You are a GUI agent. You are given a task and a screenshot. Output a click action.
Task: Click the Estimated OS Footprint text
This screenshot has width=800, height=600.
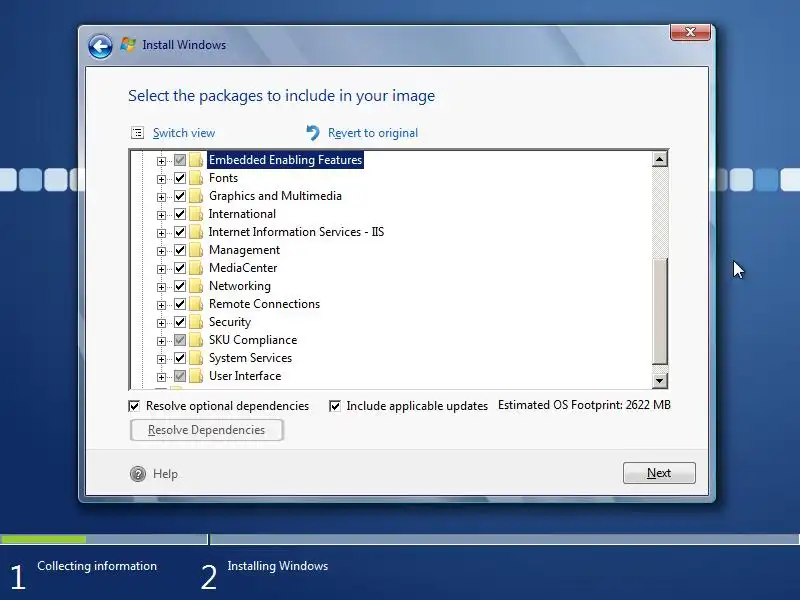(x=584, y=405)
